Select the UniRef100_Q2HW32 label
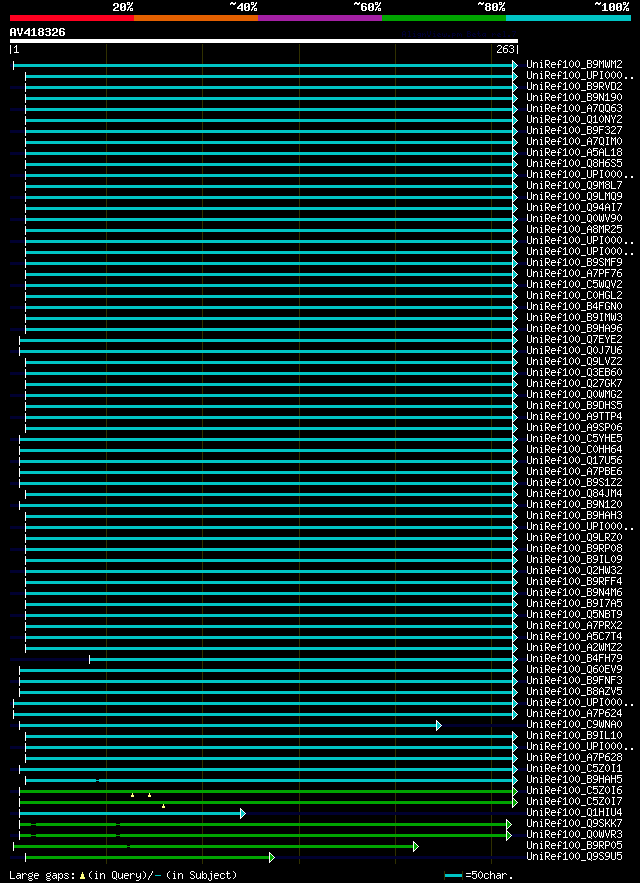The height and width of the screenshot is (883, 640). coord(574,570)
